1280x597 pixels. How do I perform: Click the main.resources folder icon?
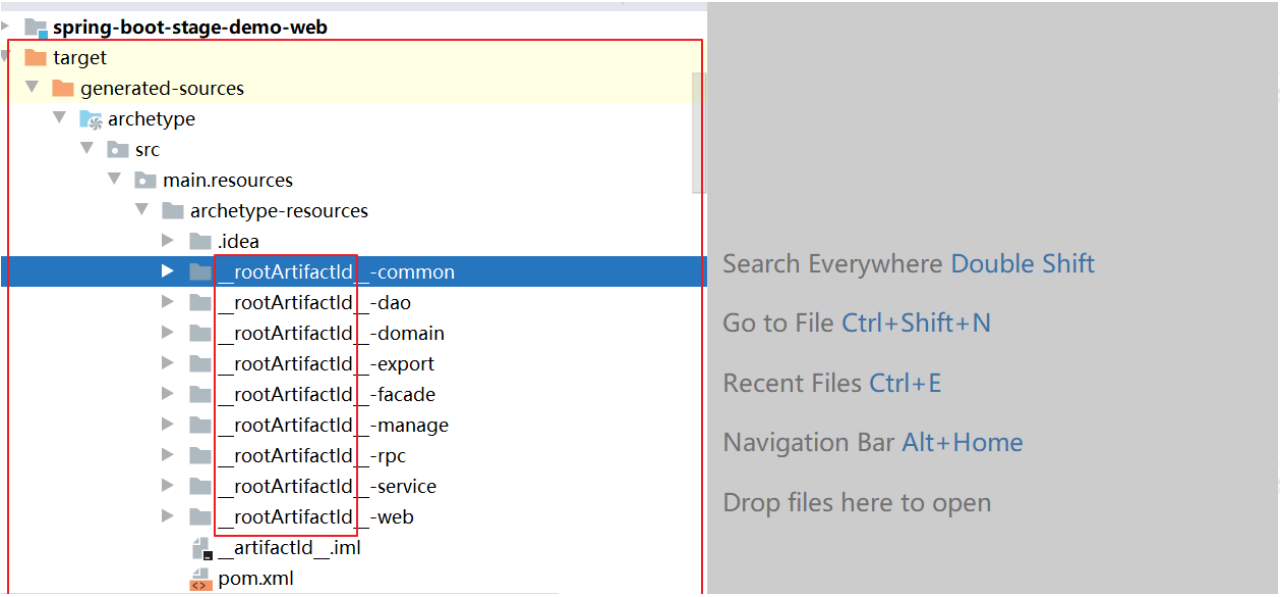[146, 180]
